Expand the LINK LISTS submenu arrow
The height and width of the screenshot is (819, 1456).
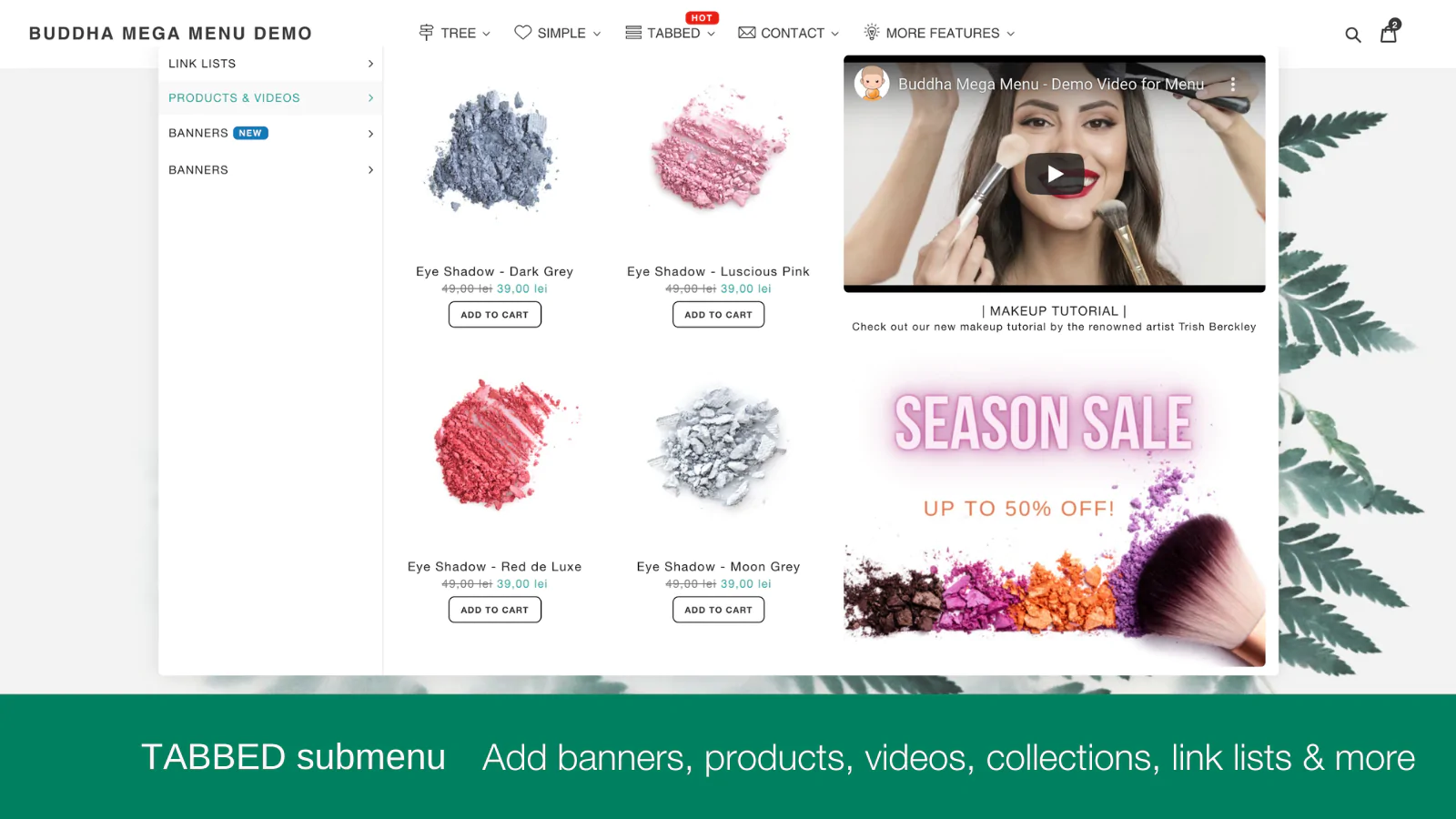(x=370, y=64)
